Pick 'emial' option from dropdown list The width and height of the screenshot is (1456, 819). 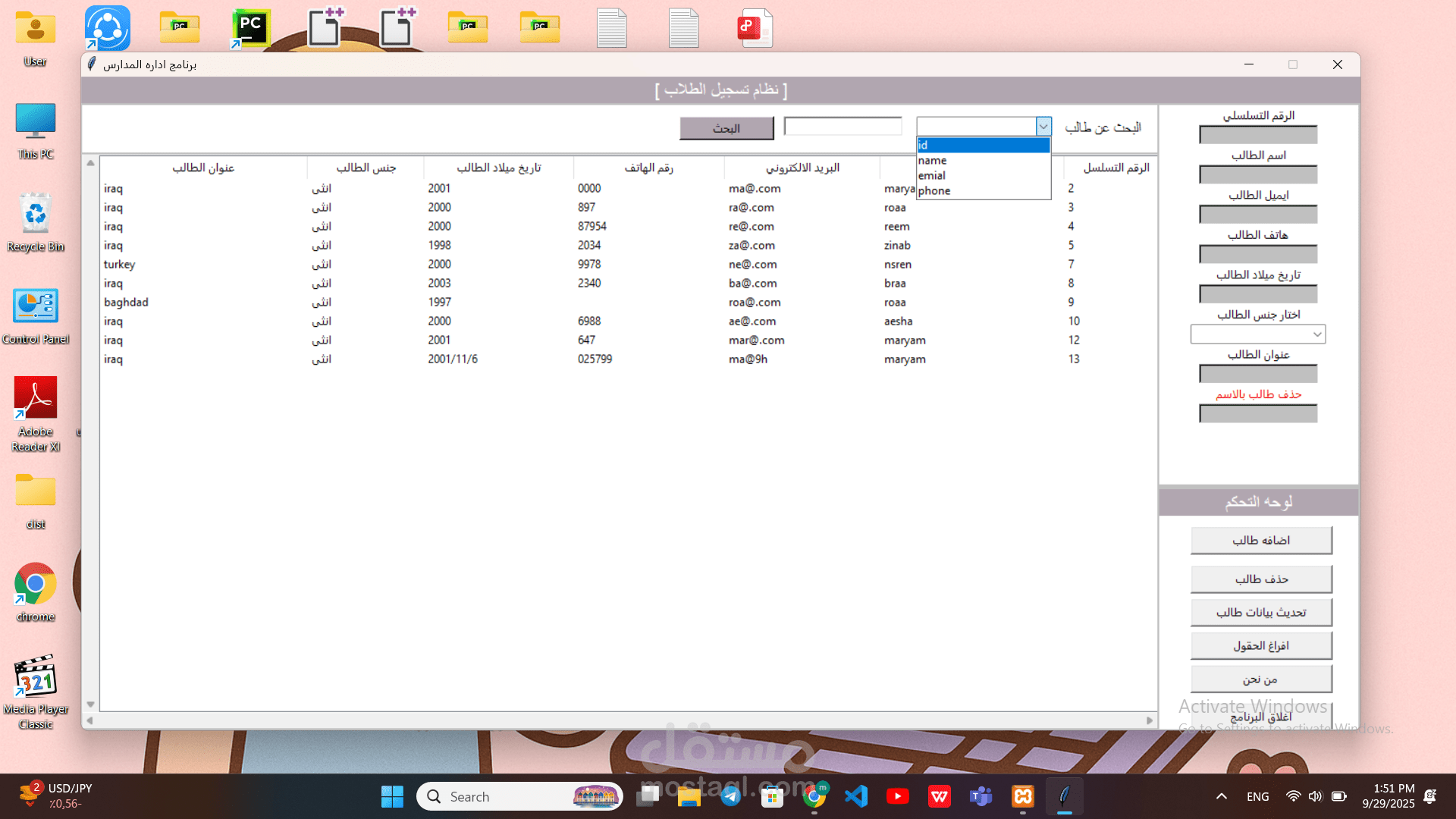point(983,175)
